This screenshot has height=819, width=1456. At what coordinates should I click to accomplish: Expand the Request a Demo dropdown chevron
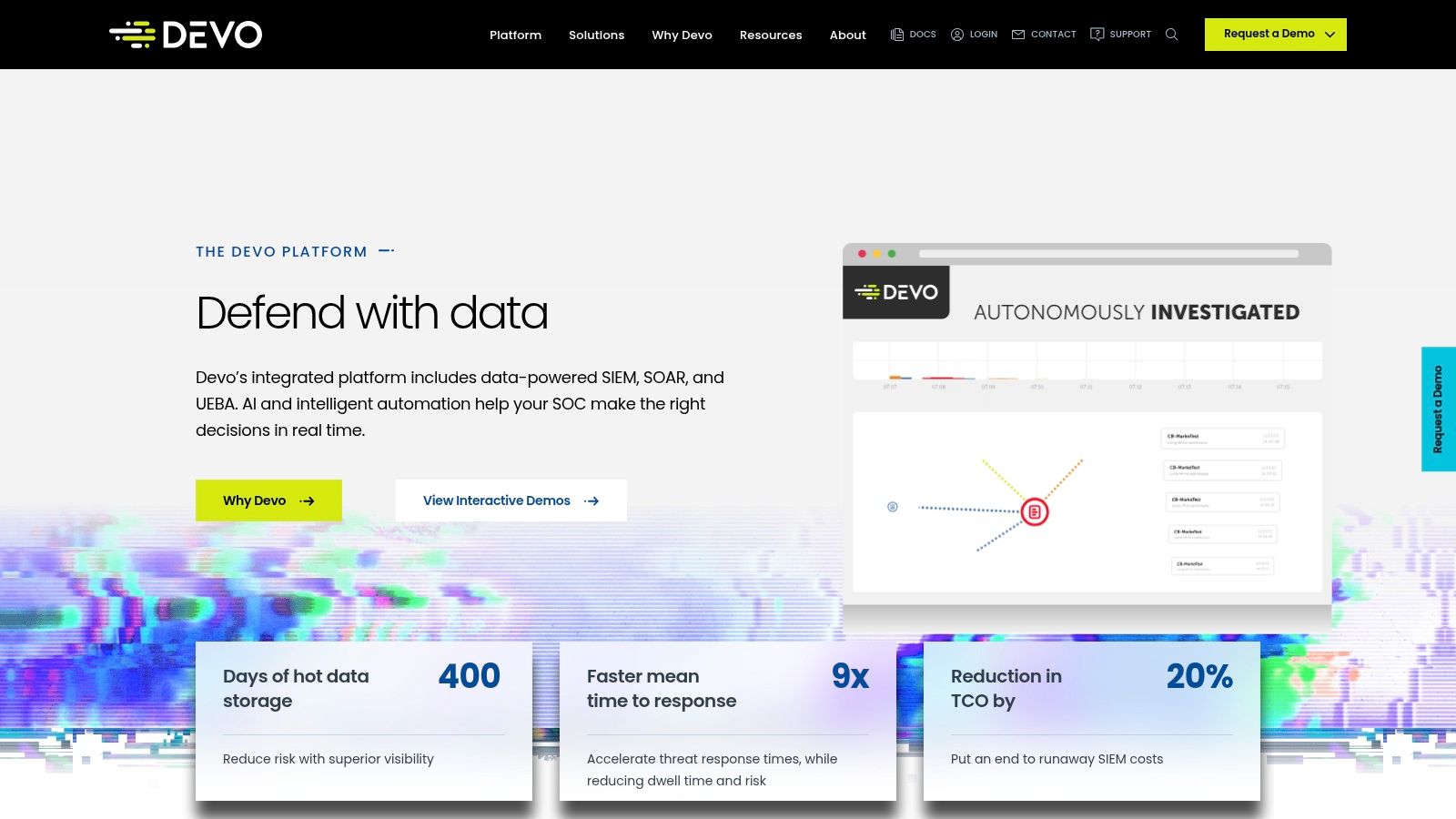tap(1330, 35)
